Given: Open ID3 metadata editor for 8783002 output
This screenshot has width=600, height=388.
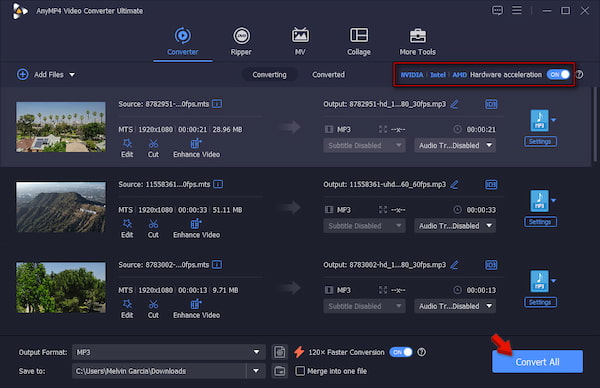Looking at the screenshot, I should [x=491, y=265].
